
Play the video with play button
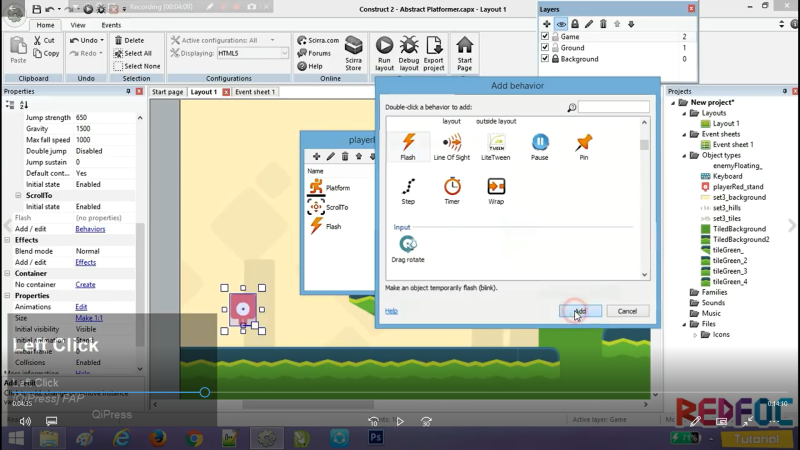pos(400,421)
